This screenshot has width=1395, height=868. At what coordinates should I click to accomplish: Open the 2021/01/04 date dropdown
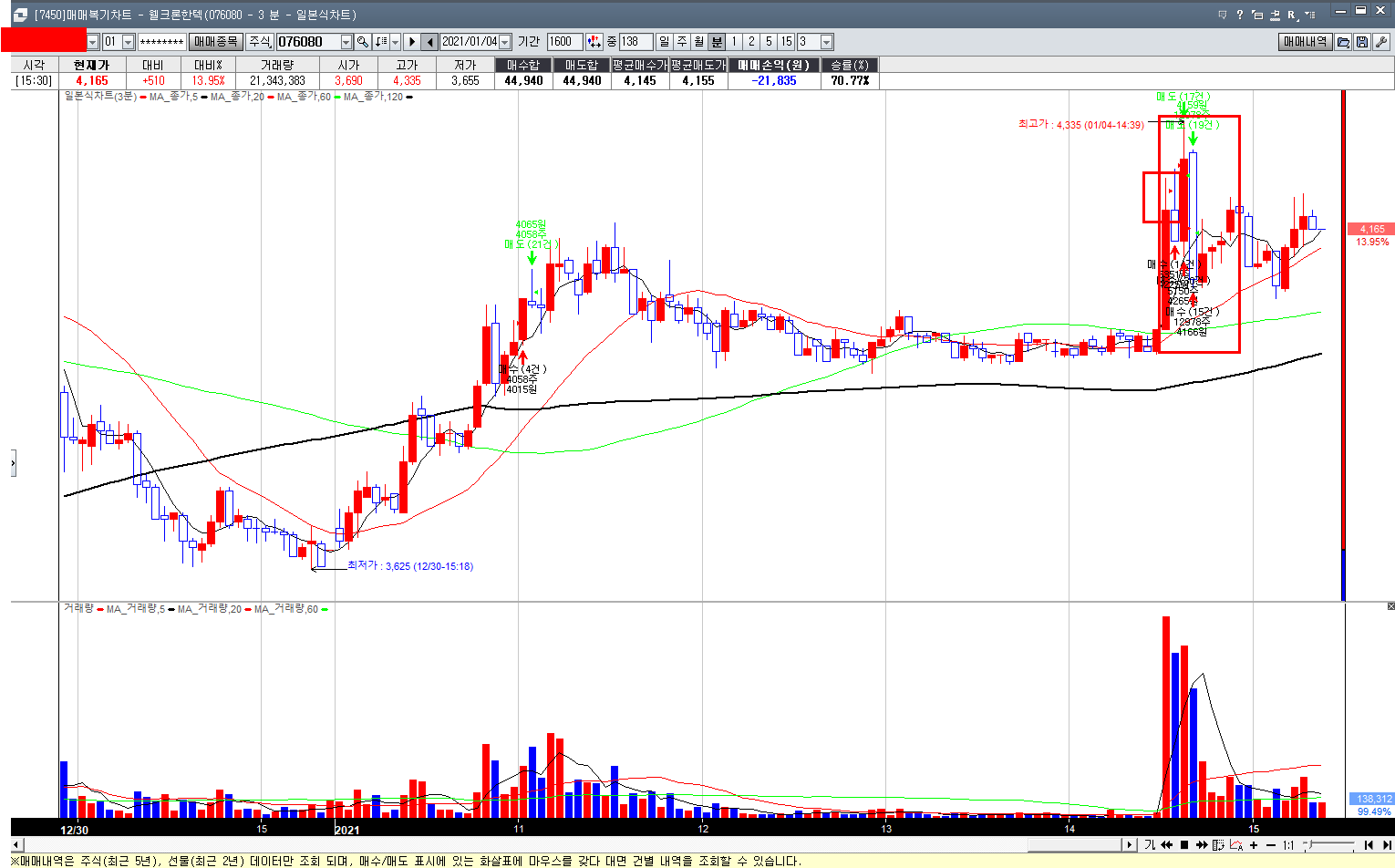click(504, 42)
